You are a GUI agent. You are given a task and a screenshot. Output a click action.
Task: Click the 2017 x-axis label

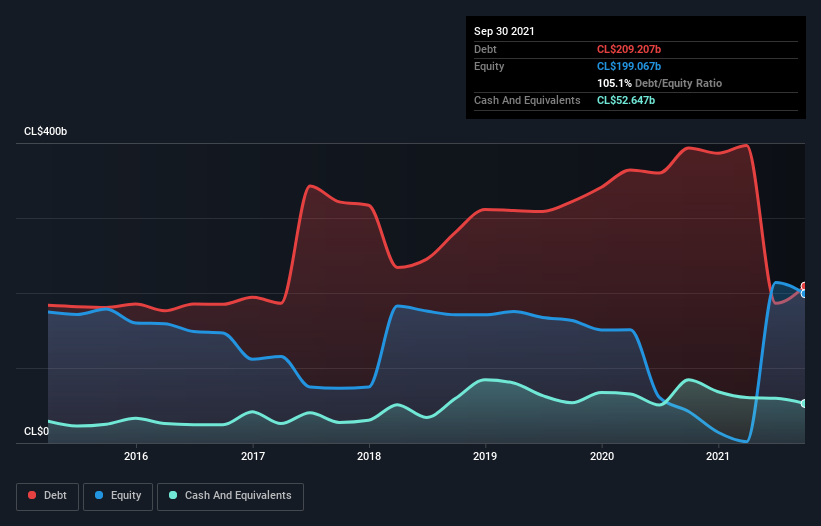pyautogui.click(x=253, y=456)
